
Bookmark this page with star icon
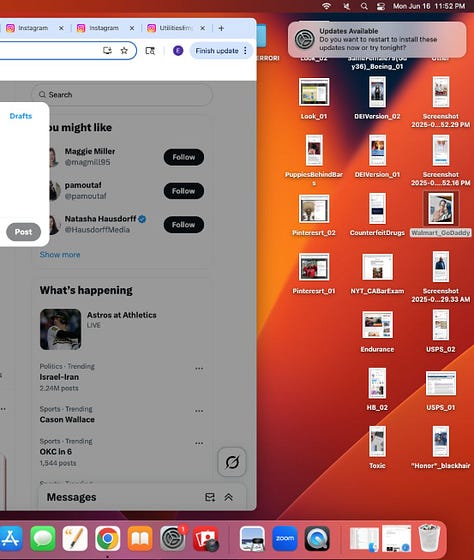(124, 51)
